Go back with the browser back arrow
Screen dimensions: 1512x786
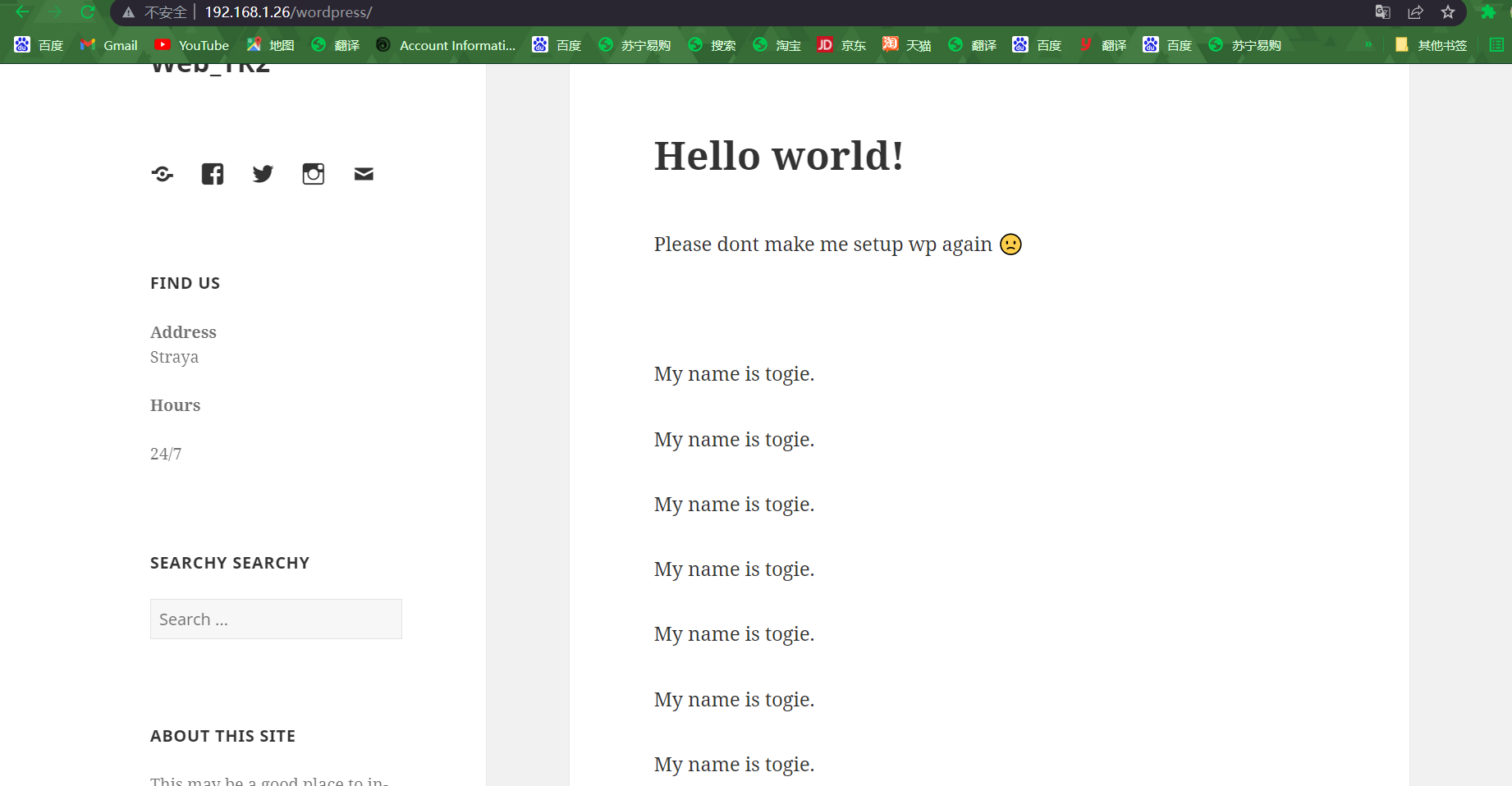[23, 12]
